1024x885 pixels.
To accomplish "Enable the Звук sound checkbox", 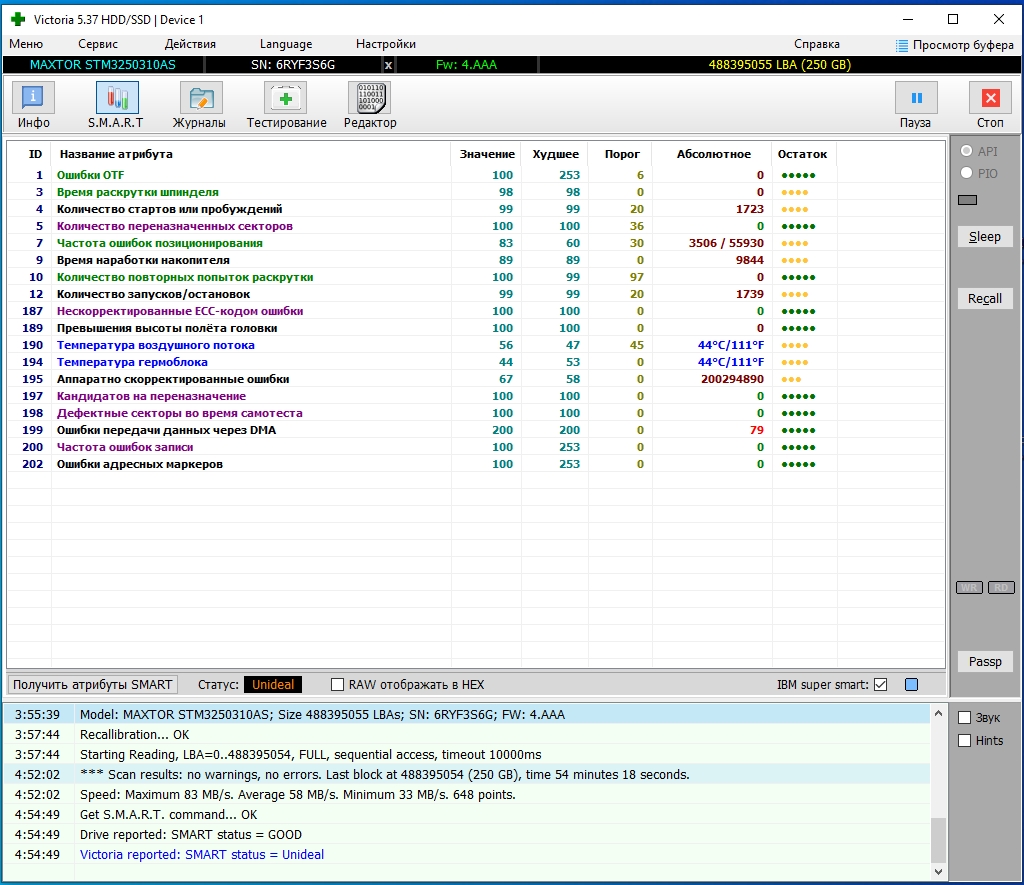I will coord(964,718).
